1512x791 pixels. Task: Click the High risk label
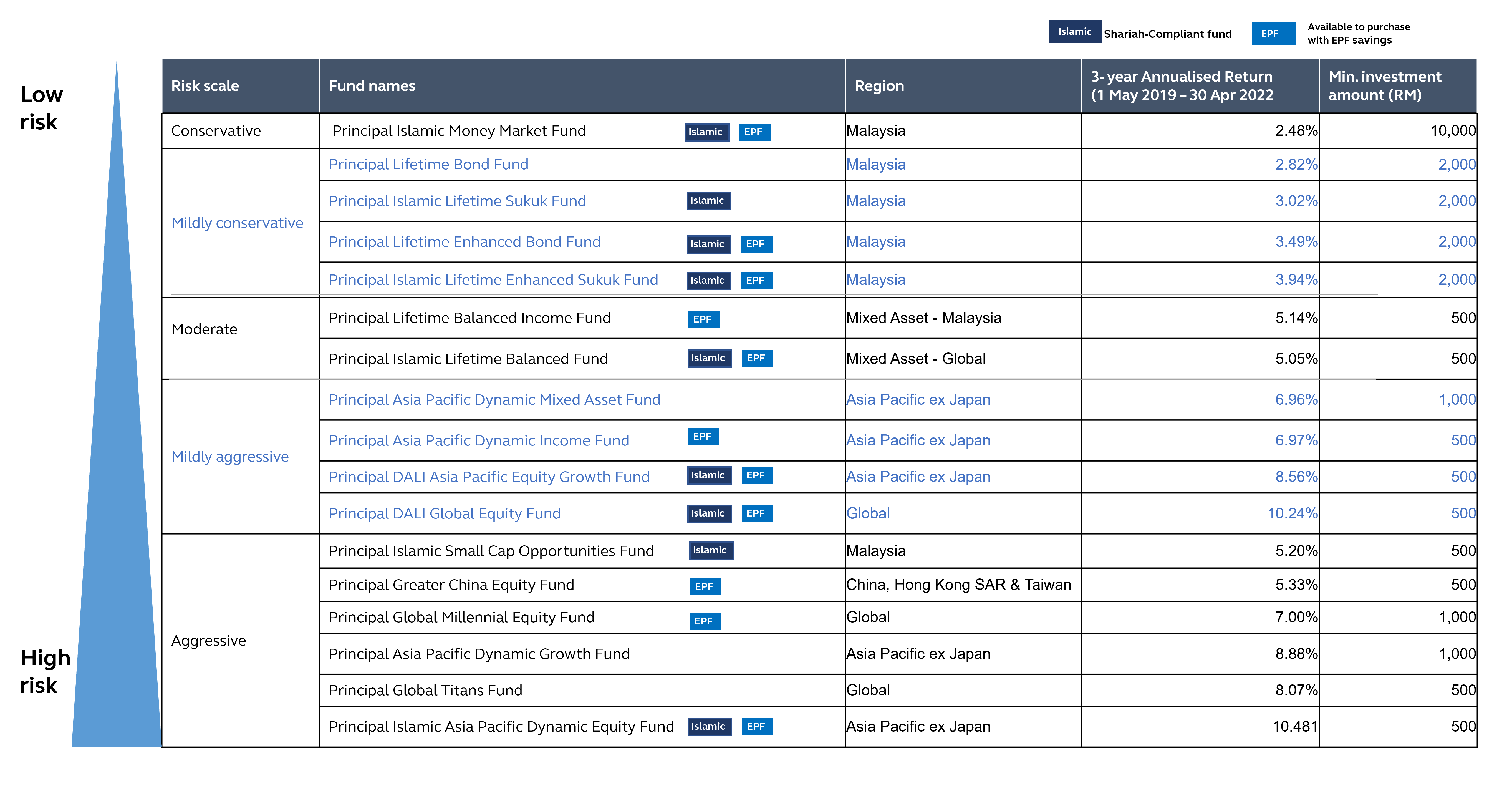pos(45,671)
